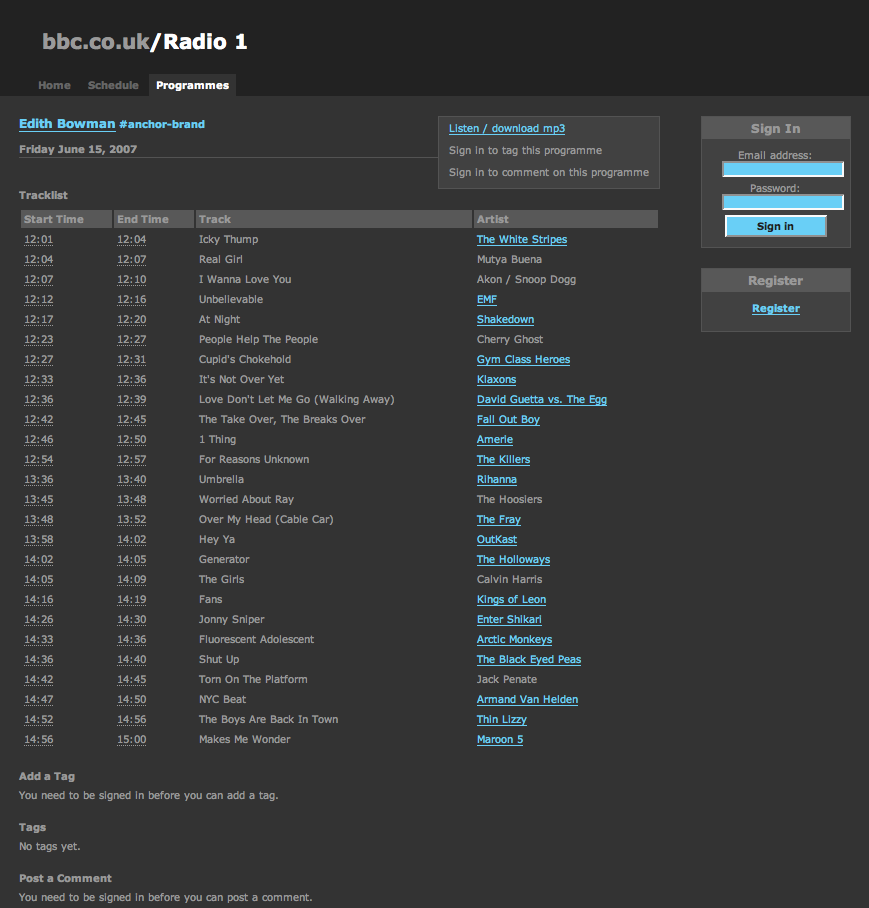Open the Home navigation tab
This screenshot has height=908, width=869.
[x=54, y=85]
